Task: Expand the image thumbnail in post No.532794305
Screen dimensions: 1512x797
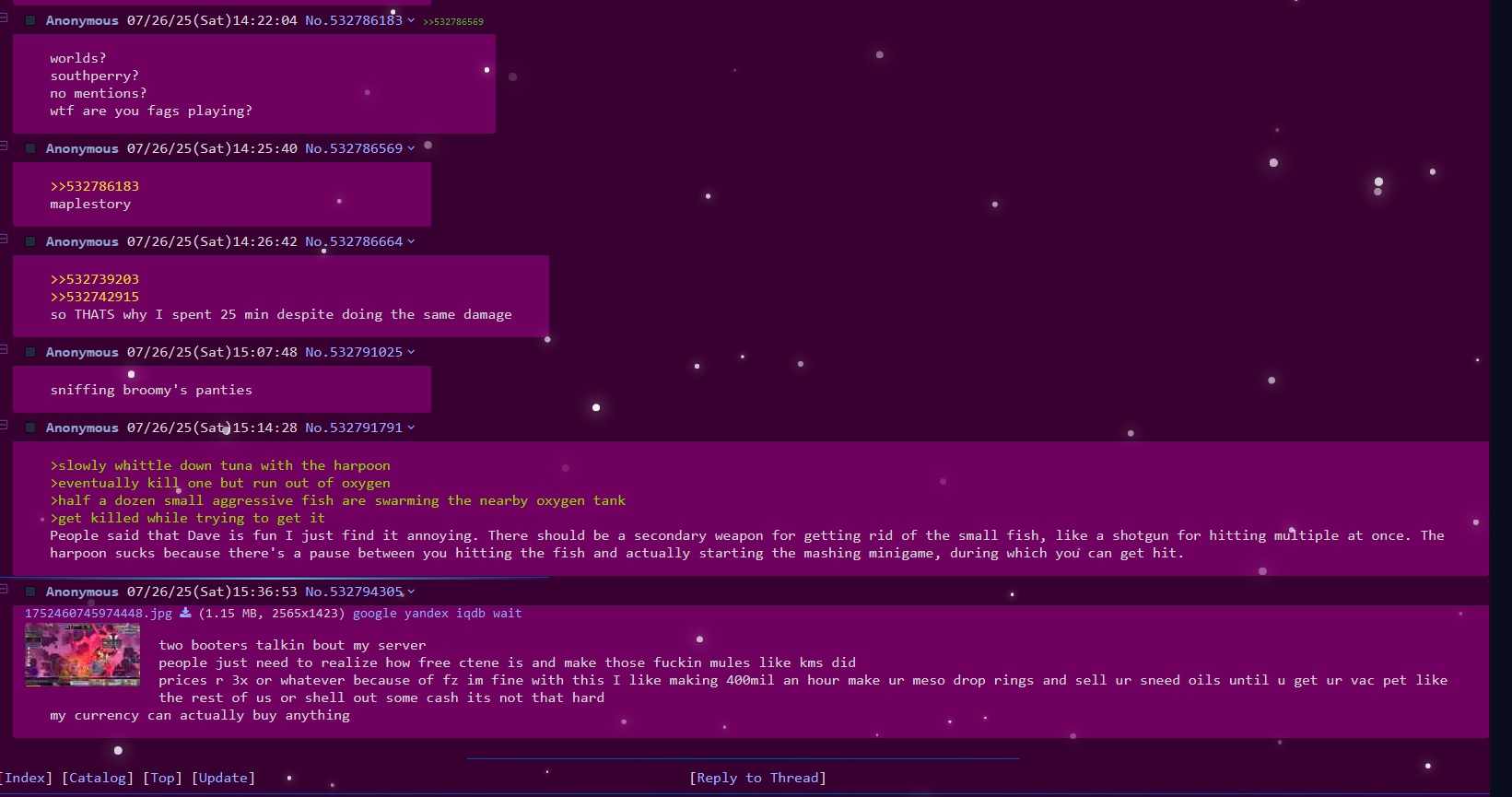Action: 82,655
